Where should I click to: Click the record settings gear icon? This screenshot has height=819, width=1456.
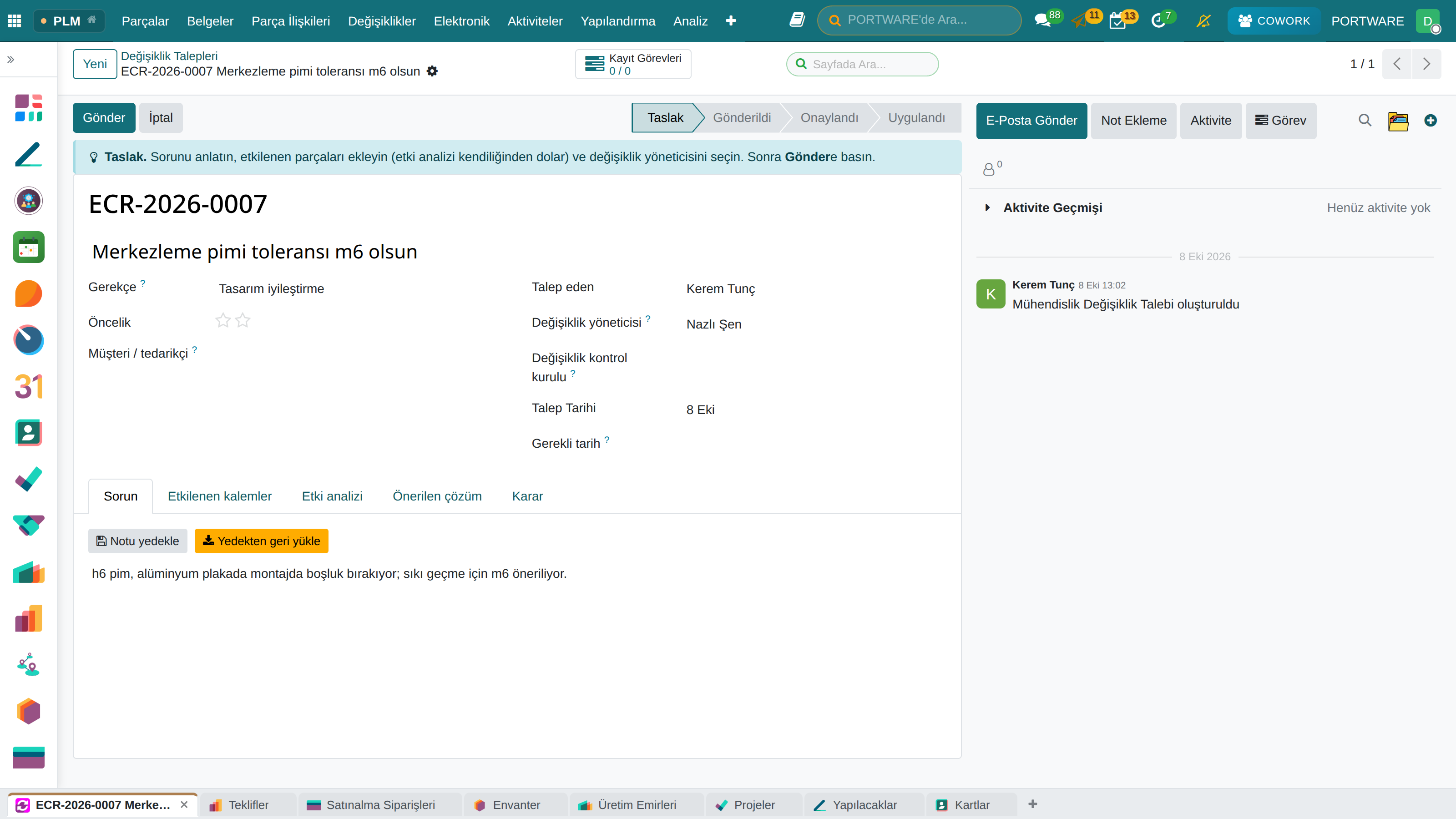pos(432,71)
